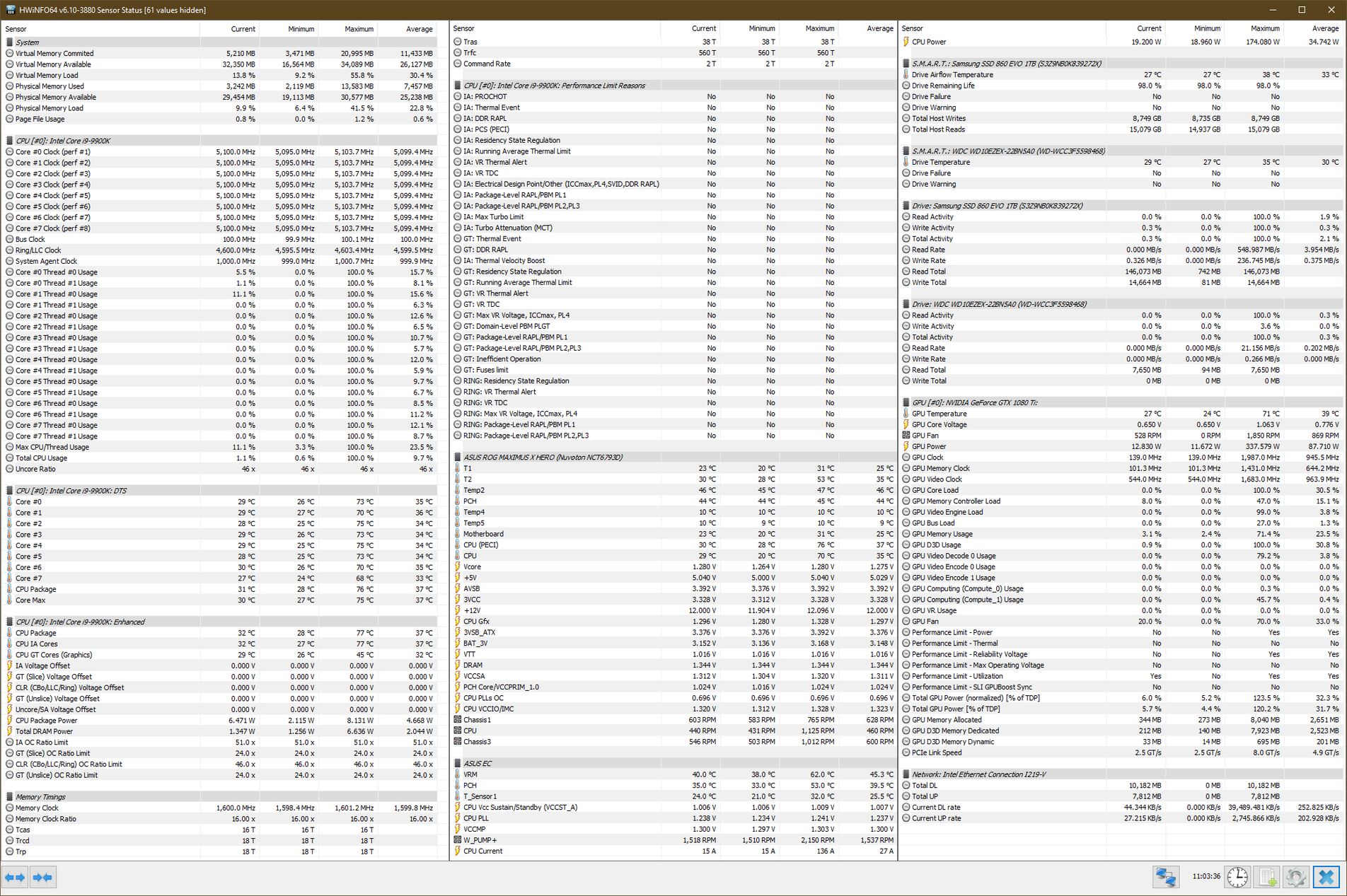Click the Sensor column header in left panel
1347x896 pixels.
[101, 29]
